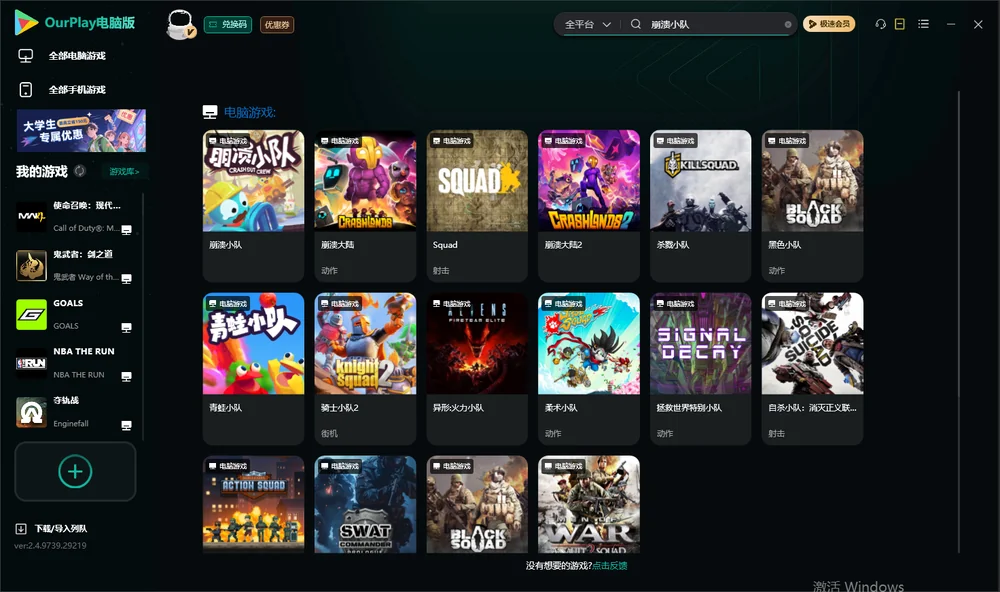This screenshot has width=1000, height=592.
Task: Open the Men of War game card
Action: [589, 504]
